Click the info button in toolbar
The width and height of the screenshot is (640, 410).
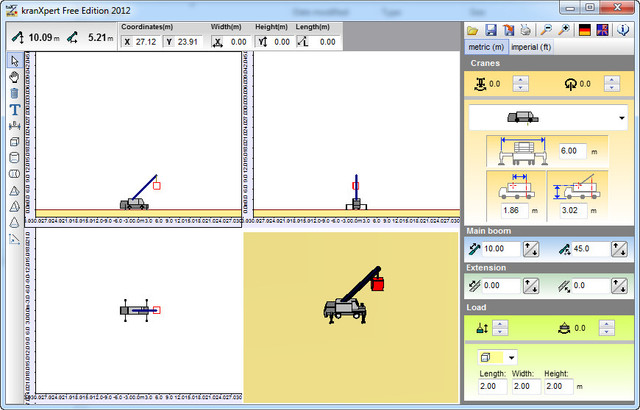[x=623, y=31]
